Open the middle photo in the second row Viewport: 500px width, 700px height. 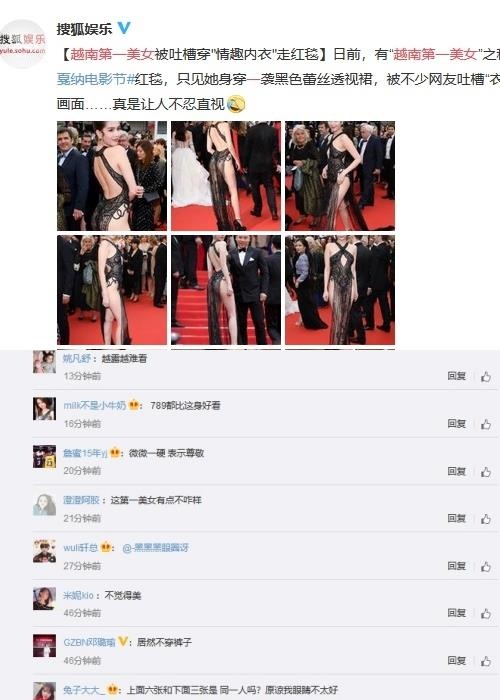226,290
